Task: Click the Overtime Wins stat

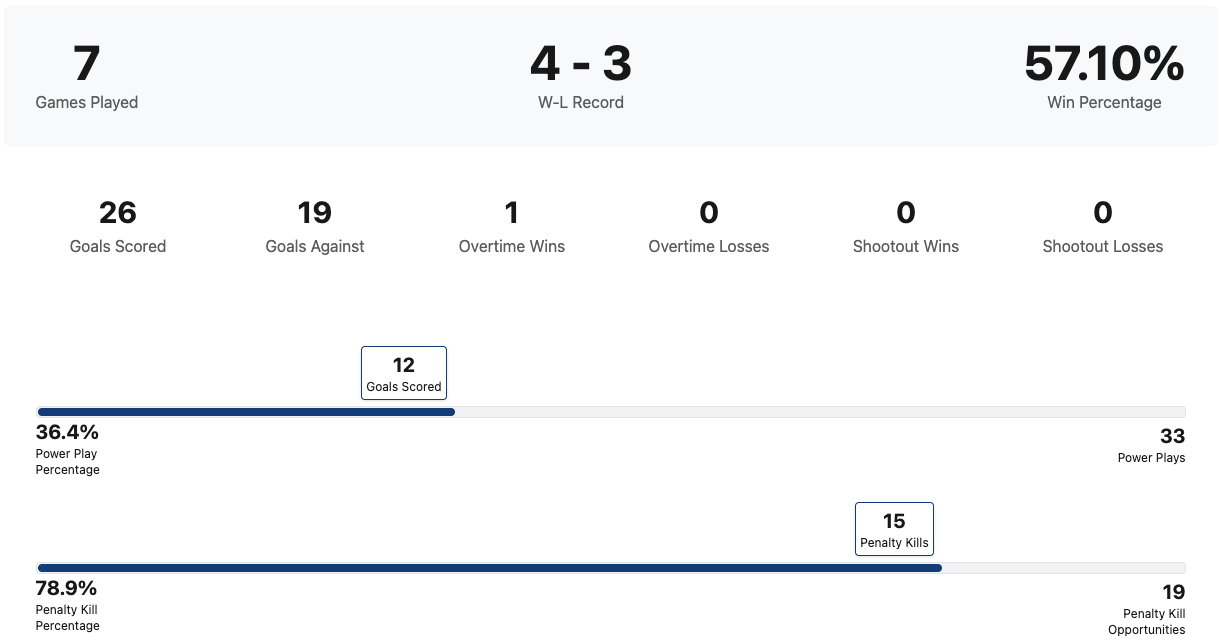Action: 512,226
